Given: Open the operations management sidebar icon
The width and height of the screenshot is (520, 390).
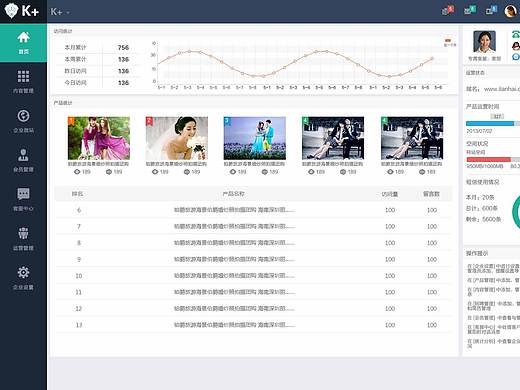Looking at the screenshot, I should pos(23,239).
